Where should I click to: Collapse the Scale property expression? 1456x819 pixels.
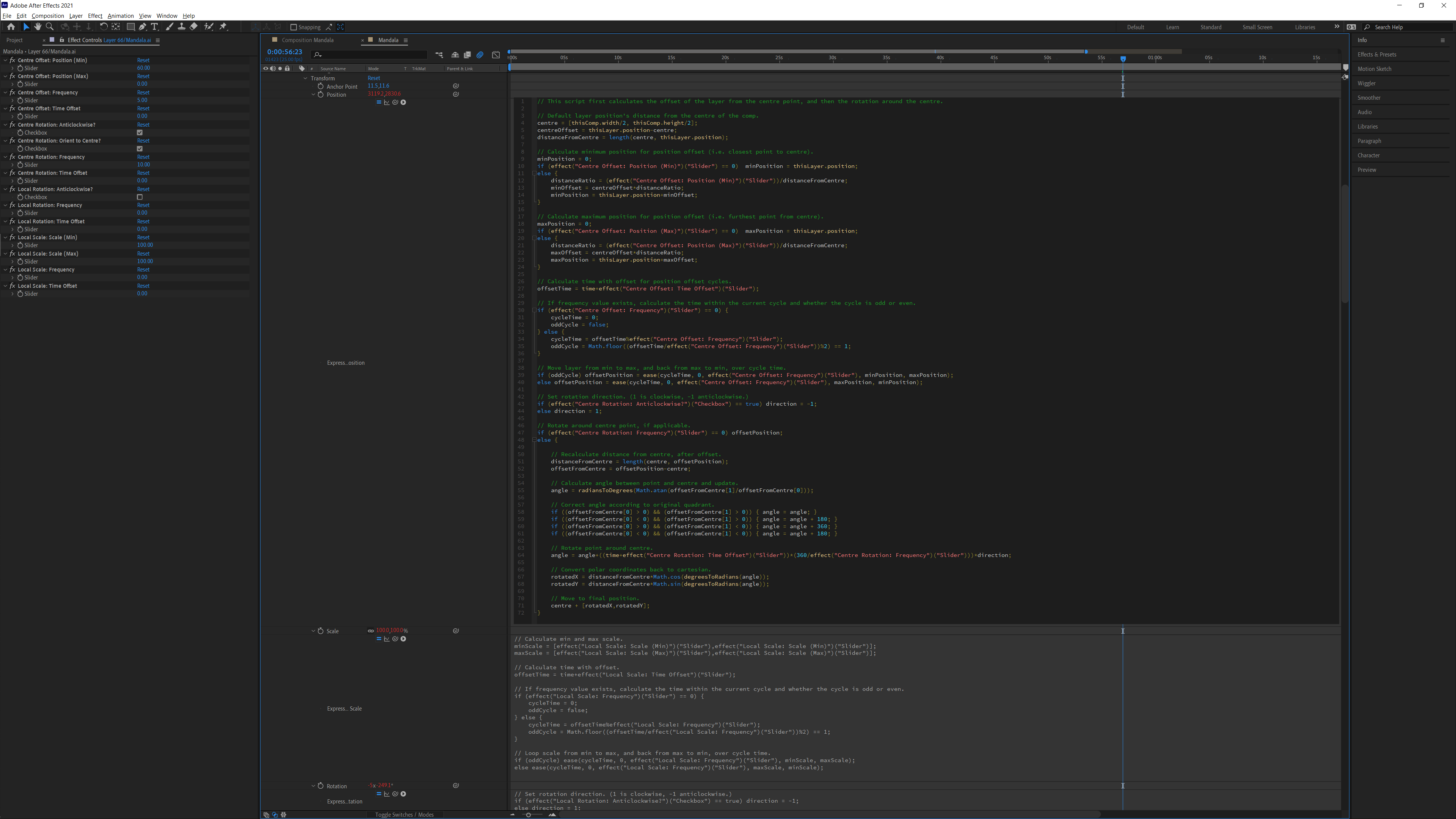coord(313,631)
